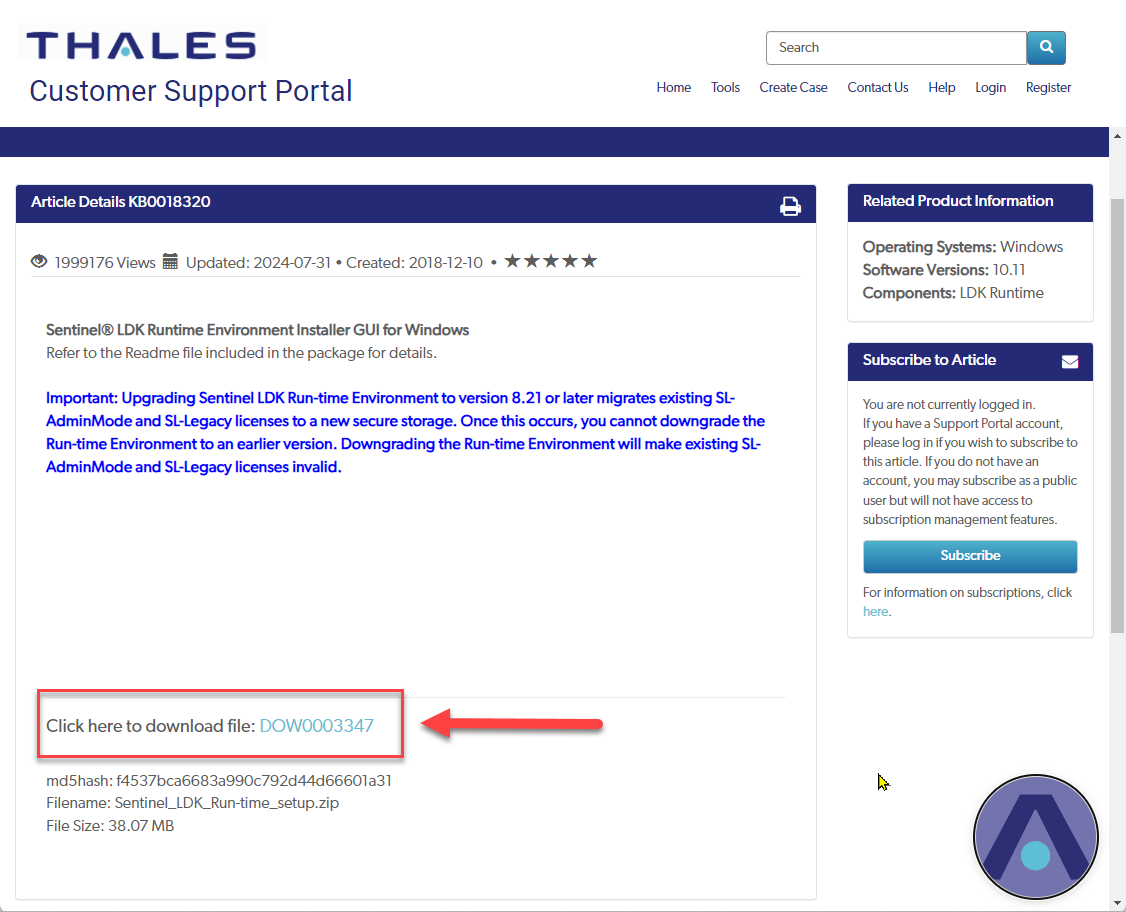Screen dimensions: 1126x912
Task: Click 'You are not currently logged in' text
Action: point(949,404)
